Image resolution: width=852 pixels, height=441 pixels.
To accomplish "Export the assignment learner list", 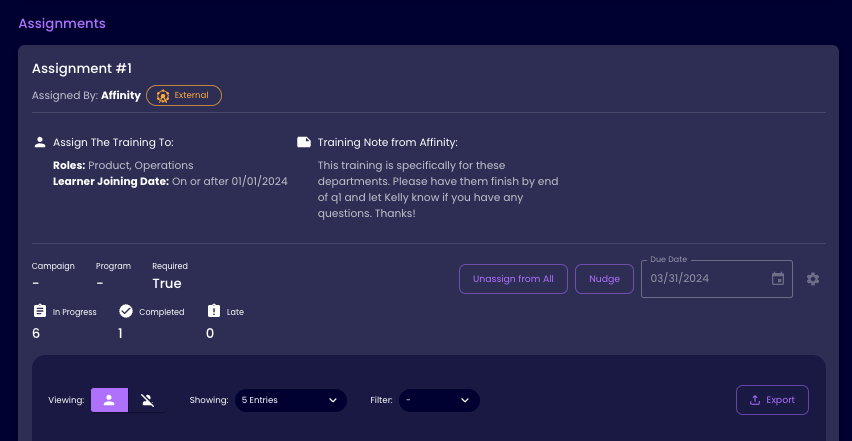I will tap(772, 400).
